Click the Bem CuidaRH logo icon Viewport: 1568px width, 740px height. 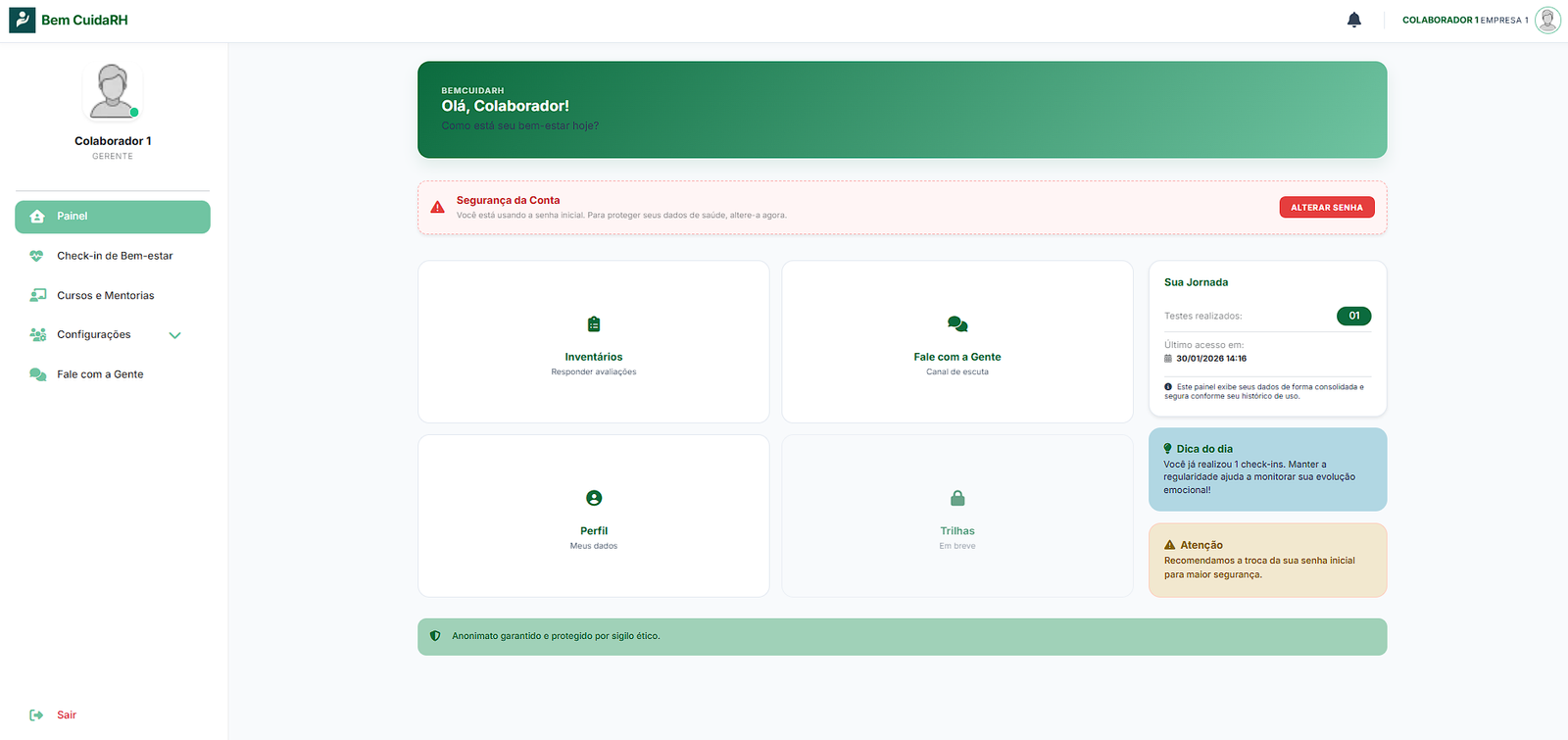pyautogui.click(x=22, y=20)
